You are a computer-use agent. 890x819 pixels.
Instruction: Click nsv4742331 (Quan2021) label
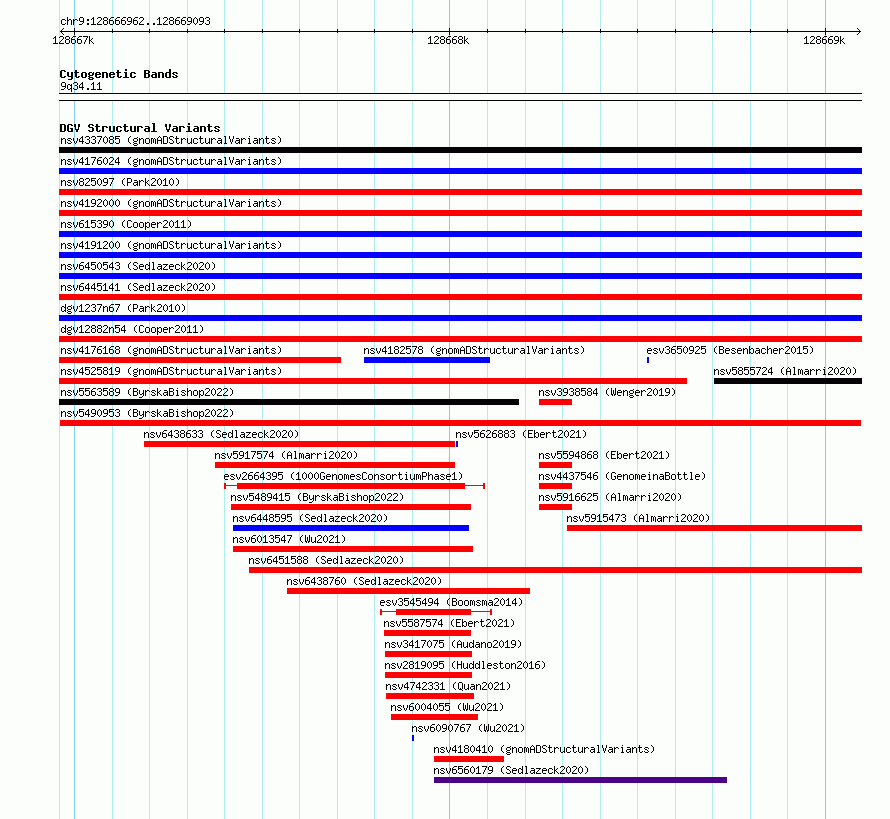pyautogui.click(x=448, y=686)
